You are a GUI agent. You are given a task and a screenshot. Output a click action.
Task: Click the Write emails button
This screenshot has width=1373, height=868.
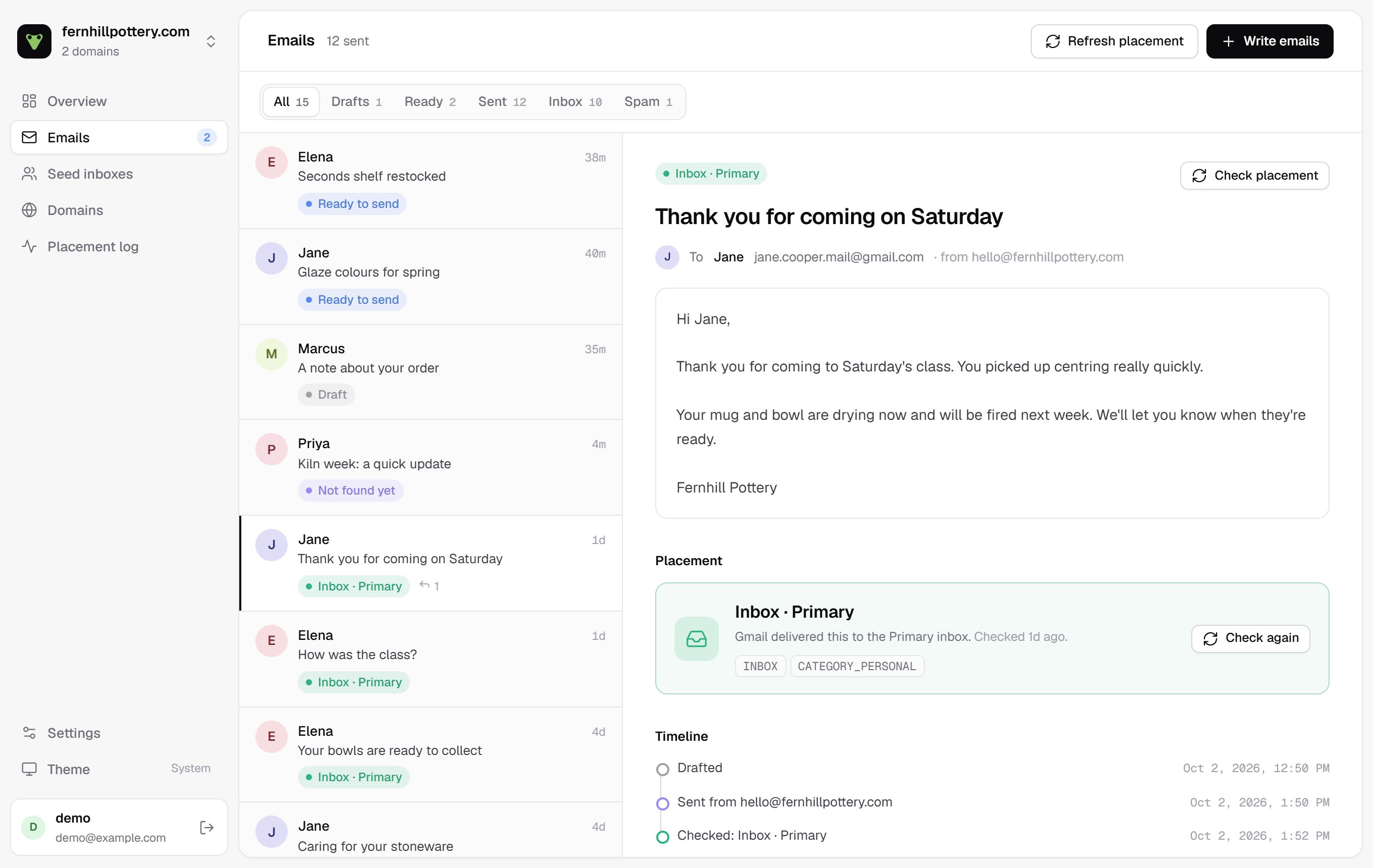pyautogui.click(x=1269, y=41)
